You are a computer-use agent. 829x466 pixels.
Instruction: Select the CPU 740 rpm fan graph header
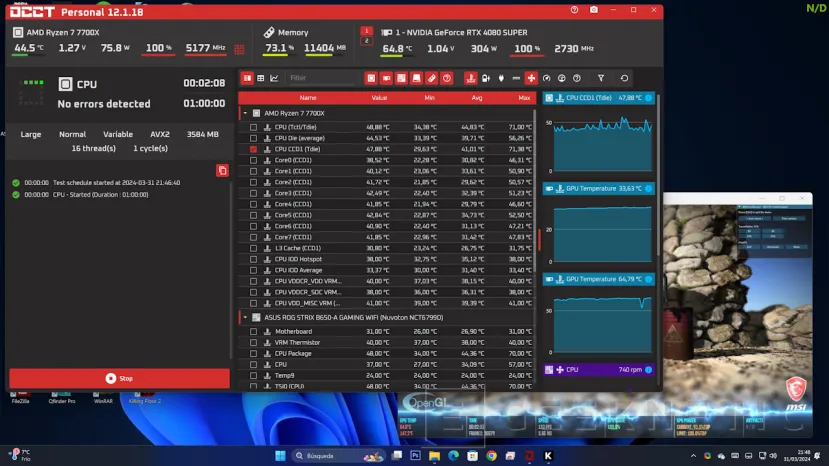tap(598, 370)
